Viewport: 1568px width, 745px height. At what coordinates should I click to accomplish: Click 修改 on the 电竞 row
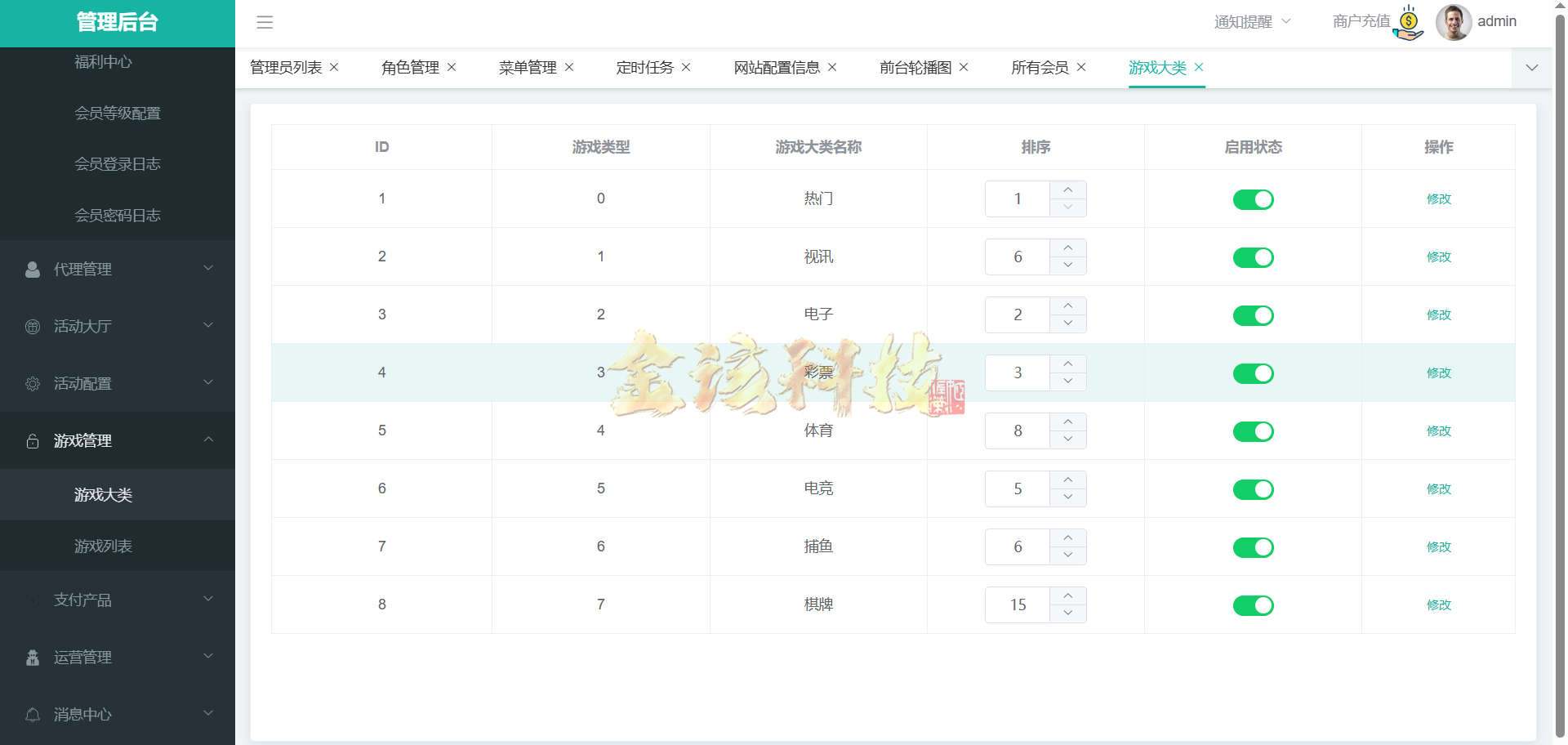tap(1439, 488)
